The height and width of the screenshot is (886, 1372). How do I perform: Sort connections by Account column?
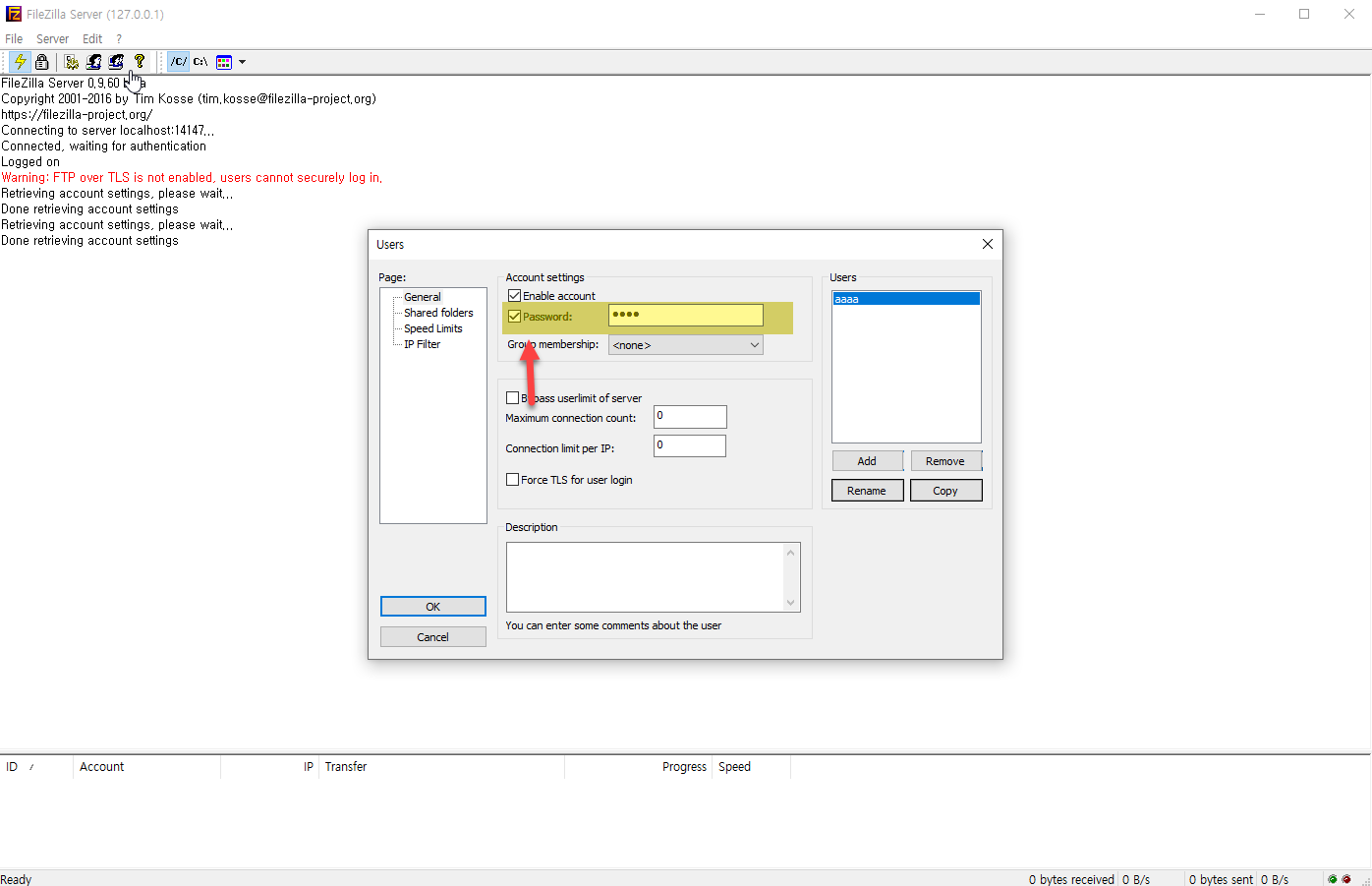(146, 767)
